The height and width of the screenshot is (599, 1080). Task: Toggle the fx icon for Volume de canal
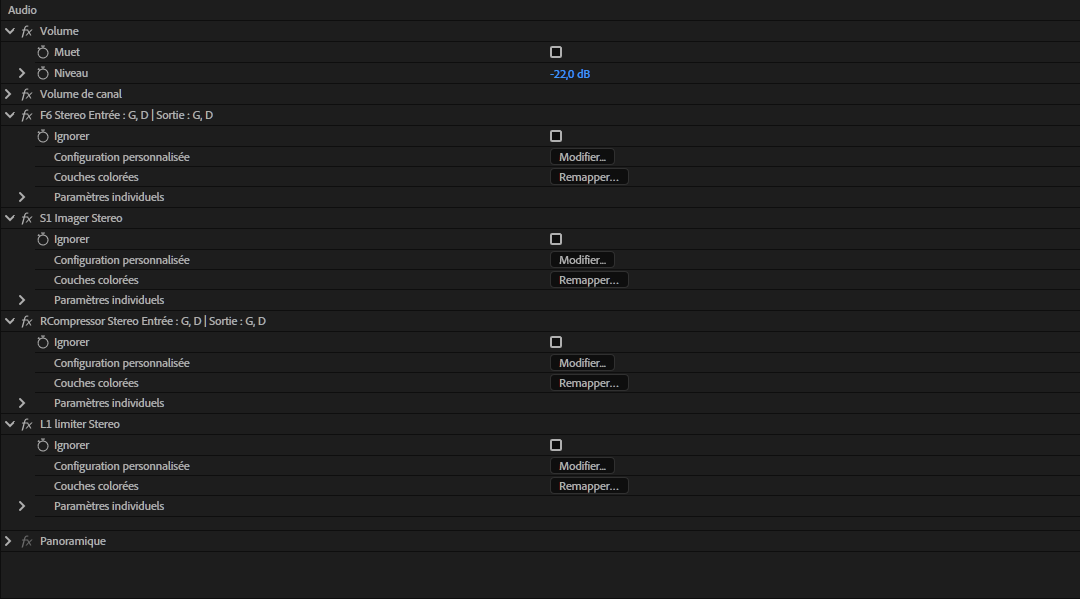point(27,94)
